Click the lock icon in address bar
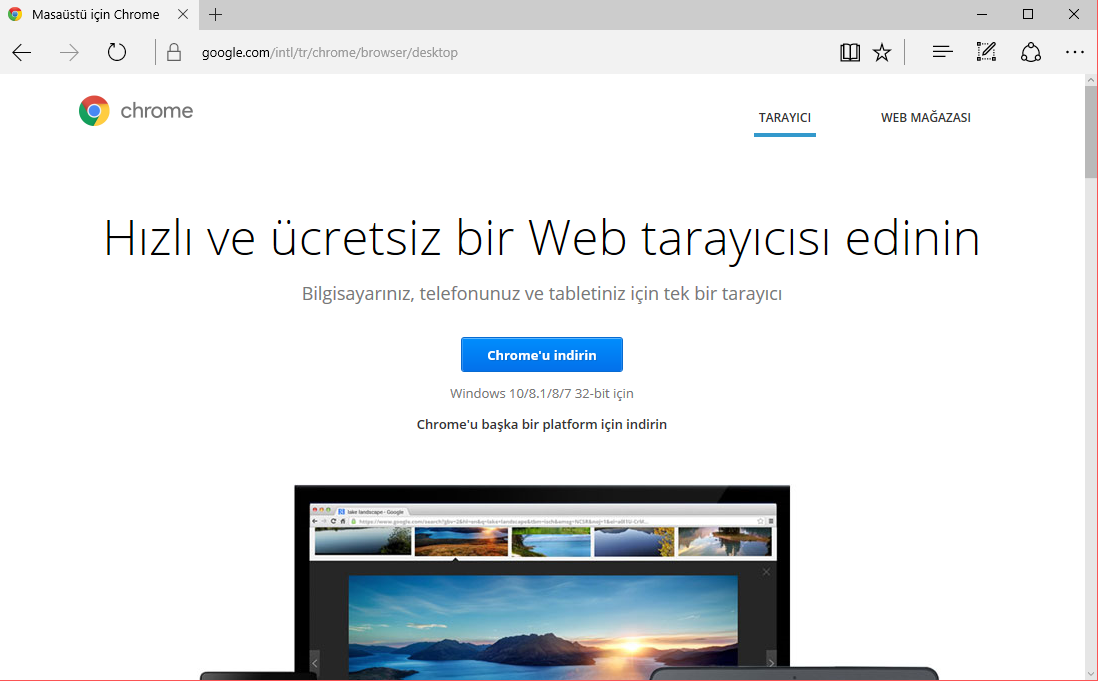 click(174, 52)
